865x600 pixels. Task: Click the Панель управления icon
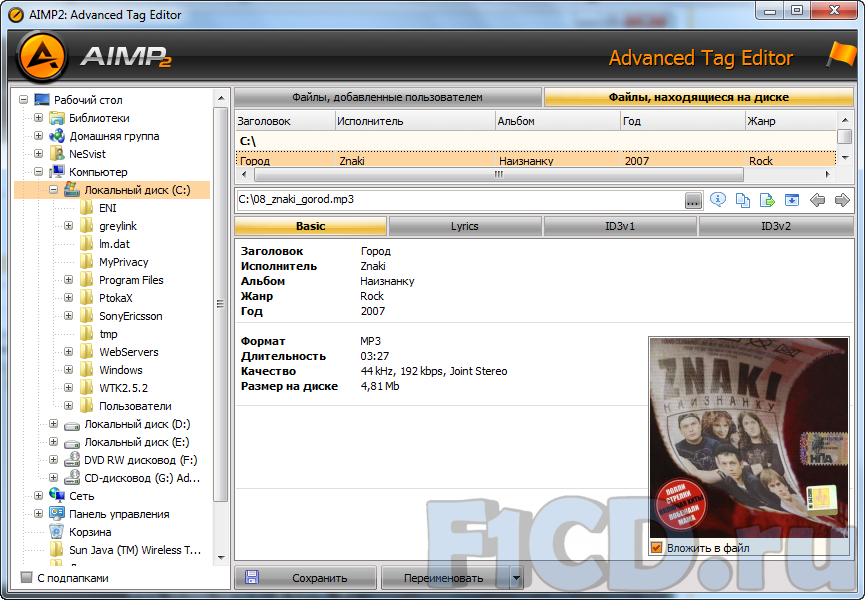coord(57,513)
